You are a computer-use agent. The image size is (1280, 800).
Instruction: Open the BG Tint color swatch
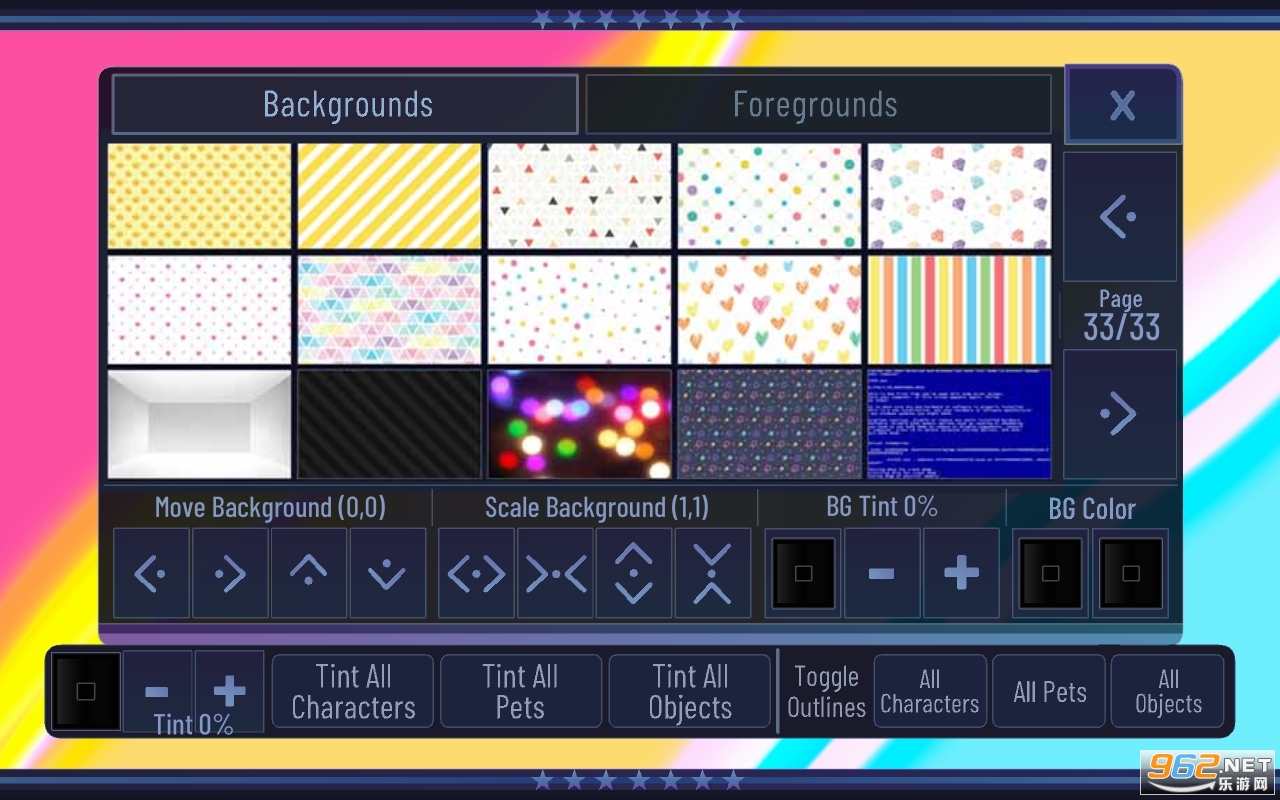tap(803, 573)
